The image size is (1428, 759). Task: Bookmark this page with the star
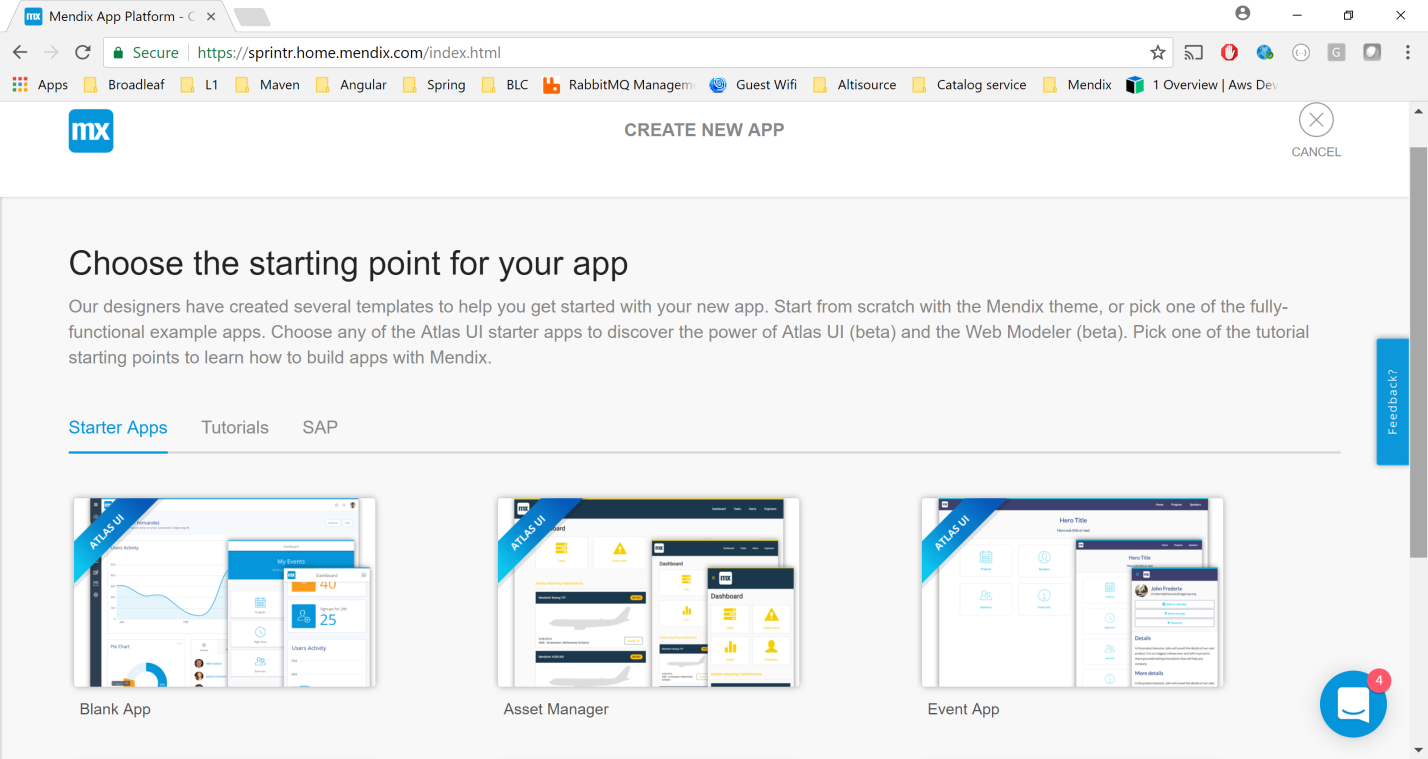pos(1158,53)
